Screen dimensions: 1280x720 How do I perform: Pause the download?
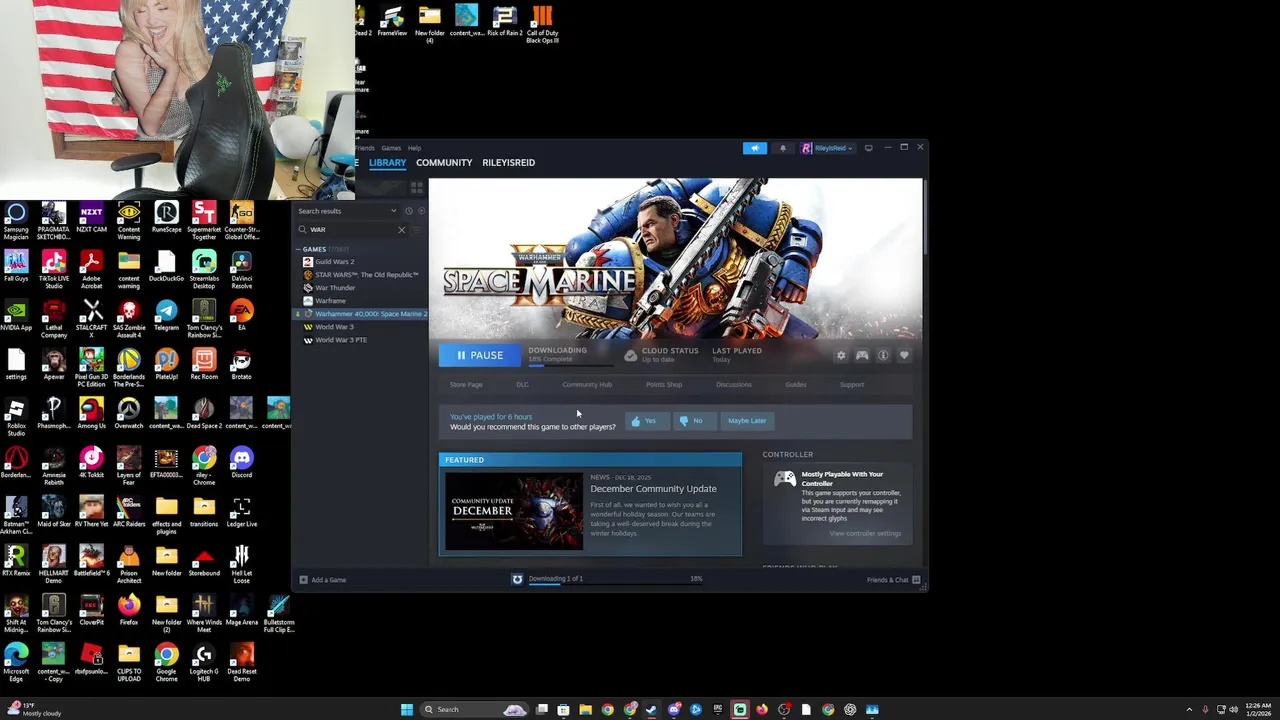(x=480, y=355)
